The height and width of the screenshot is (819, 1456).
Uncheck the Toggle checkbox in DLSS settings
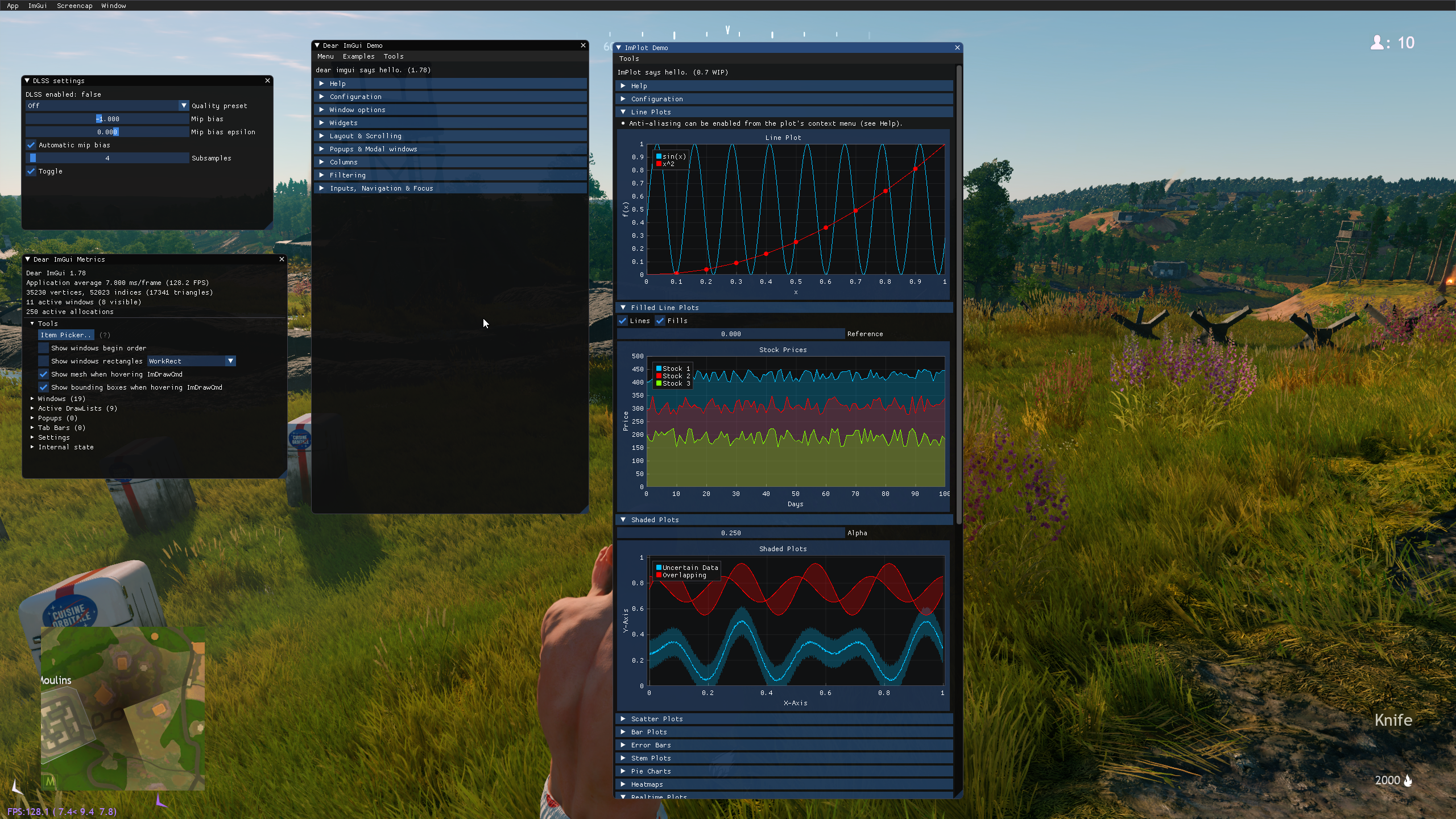(x=31, y=171)
